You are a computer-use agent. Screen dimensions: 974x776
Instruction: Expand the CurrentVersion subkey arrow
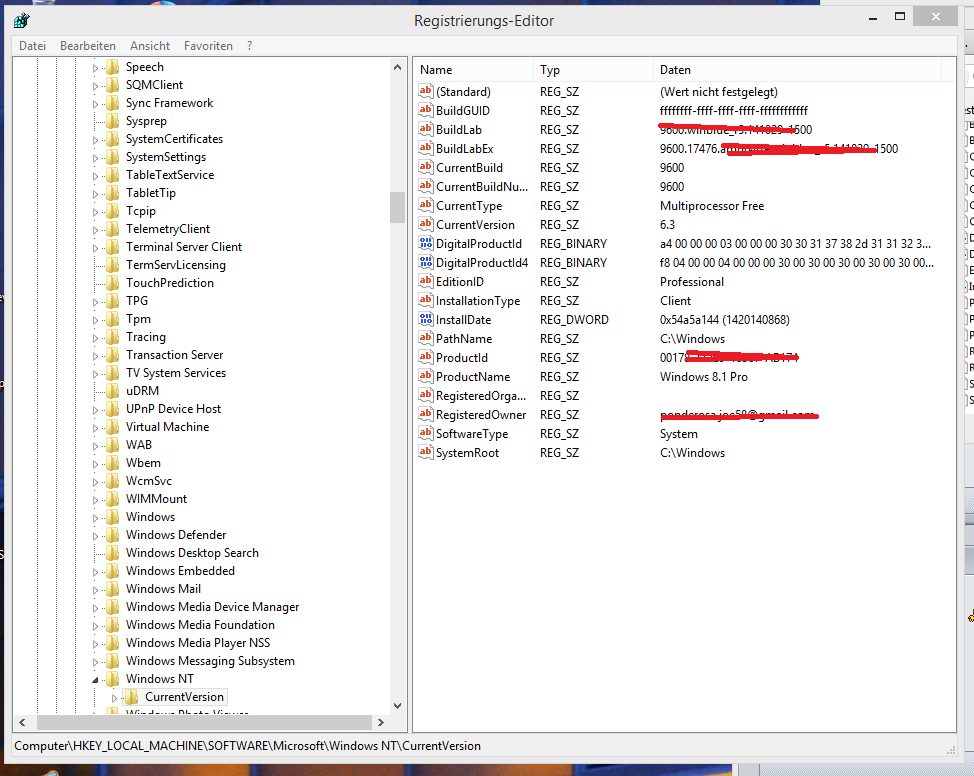tap(114, 698)
